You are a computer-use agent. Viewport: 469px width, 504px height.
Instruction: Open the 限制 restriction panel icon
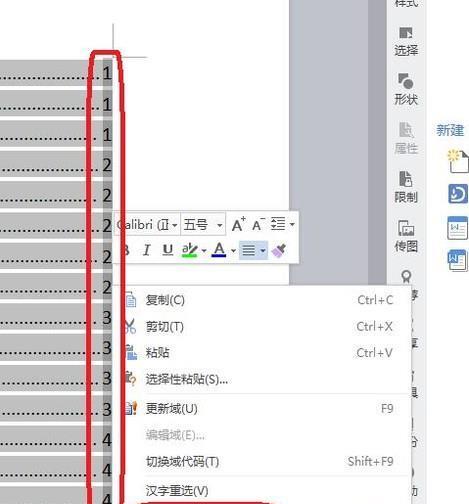pos(406,187)
